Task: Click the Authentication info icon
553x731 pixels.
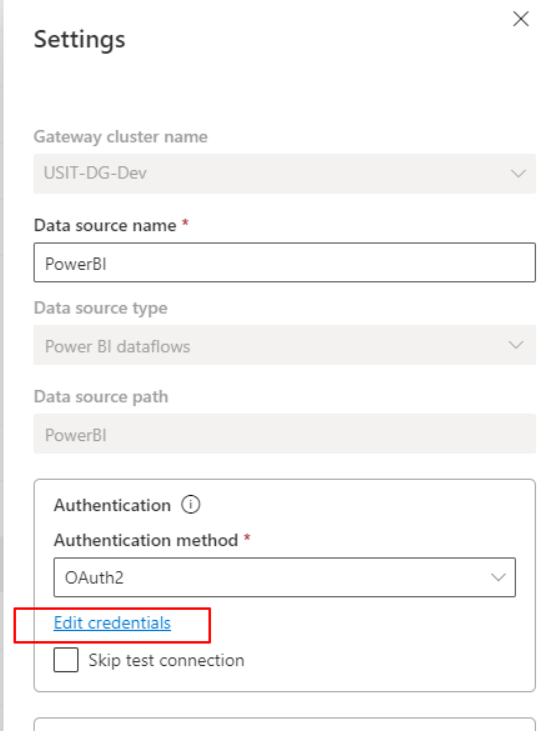Action: [x=190, y=504]
